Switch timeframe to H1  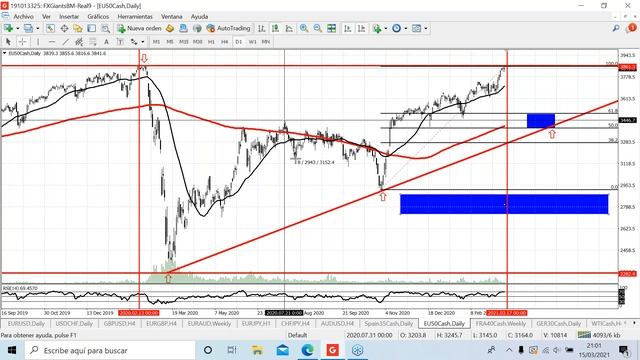211,42
